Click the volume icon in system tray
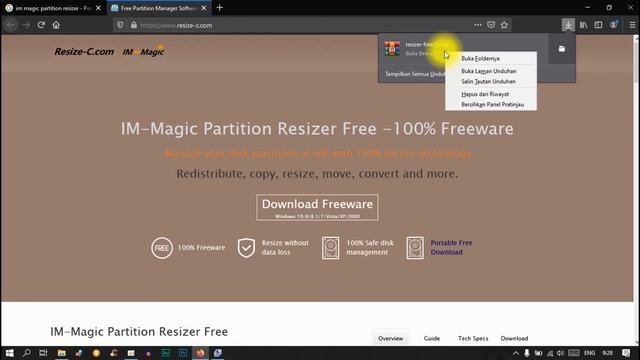Screen dimensions: 640x360 pyautogui.click(x=560, y=353)
